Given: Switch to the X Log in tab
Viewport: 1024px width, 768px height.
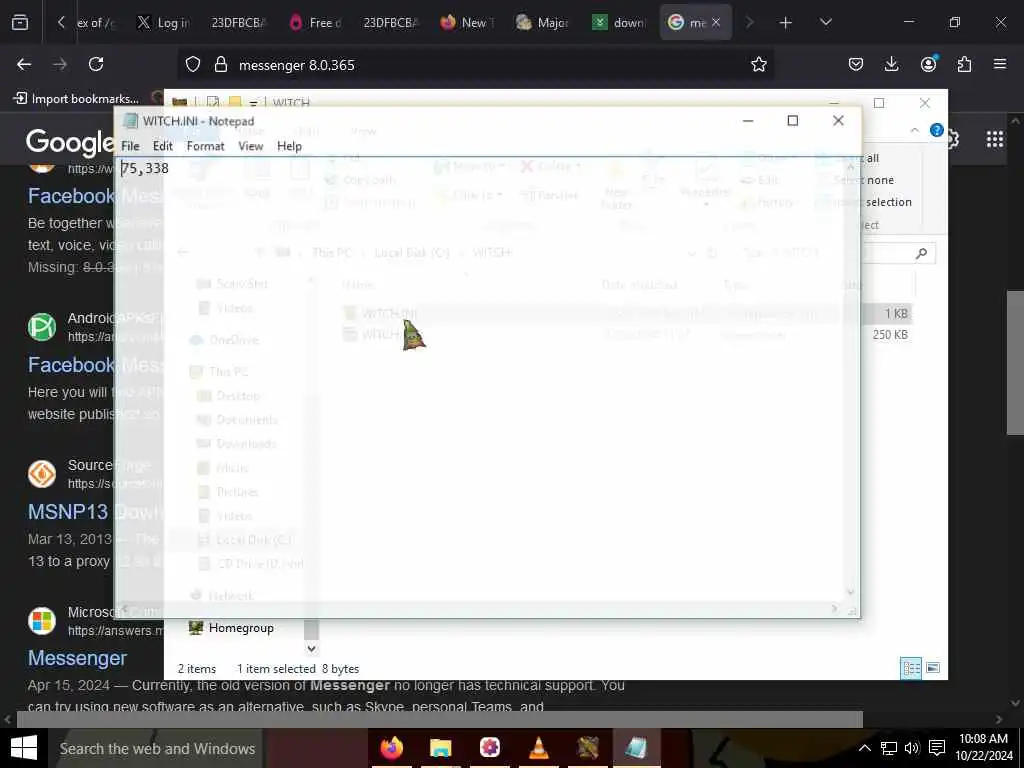Looking at the screenshot, I should pyautogui.click(x=163, y=23).
